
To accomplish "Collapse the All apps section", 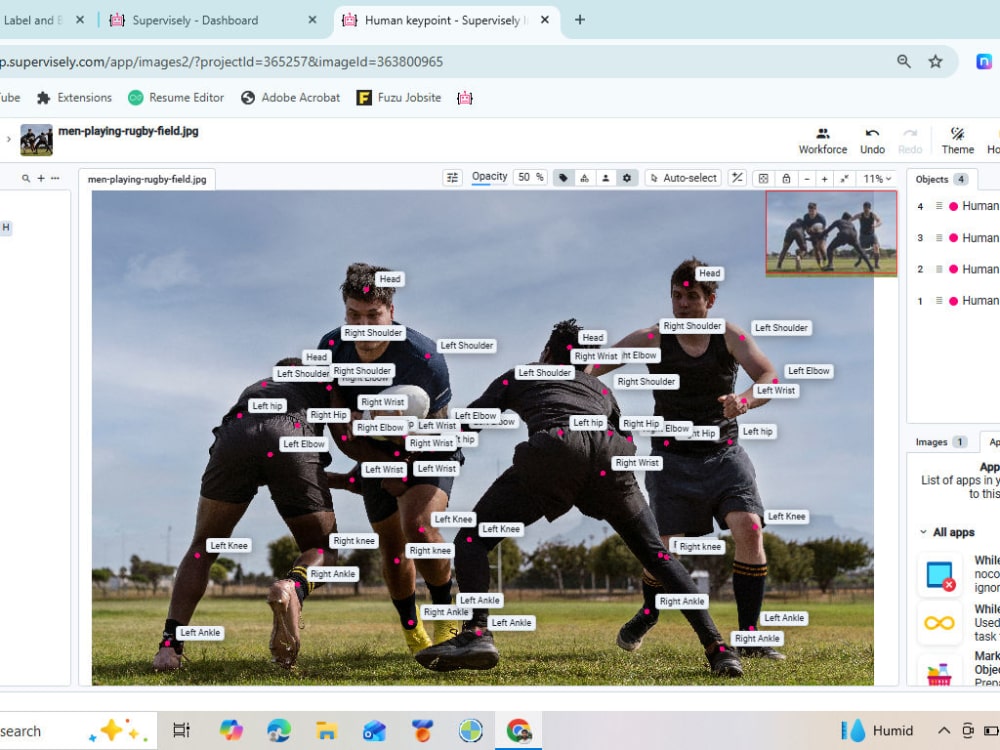I will tap(948, 532).
